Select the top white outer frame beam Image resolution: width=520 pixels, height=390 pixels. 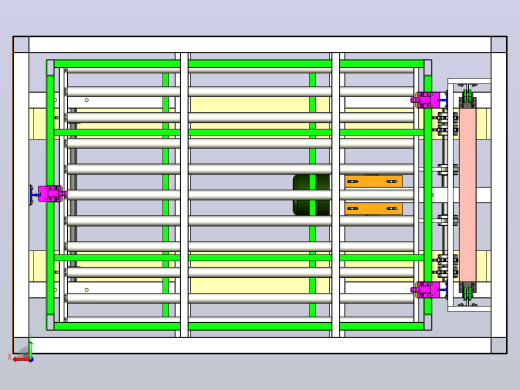pos(260,44)
